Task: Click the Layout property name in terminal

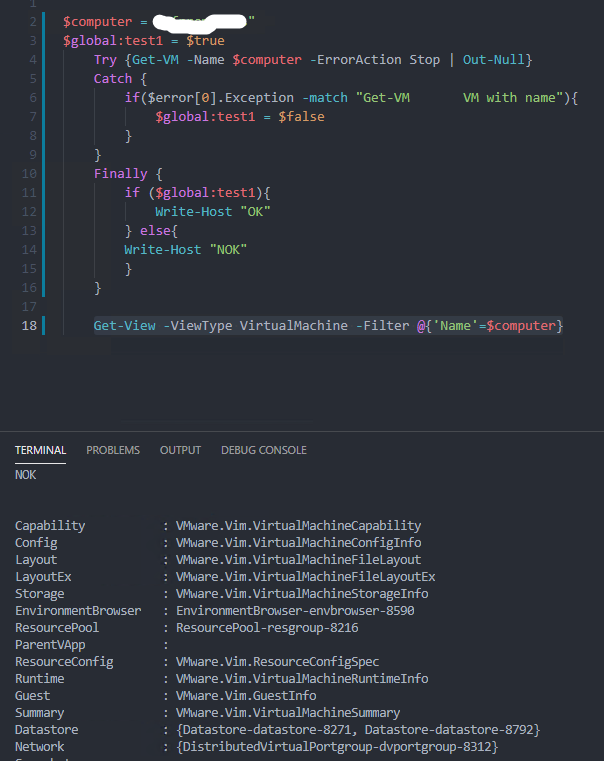Action: click(x=36, y=560)
